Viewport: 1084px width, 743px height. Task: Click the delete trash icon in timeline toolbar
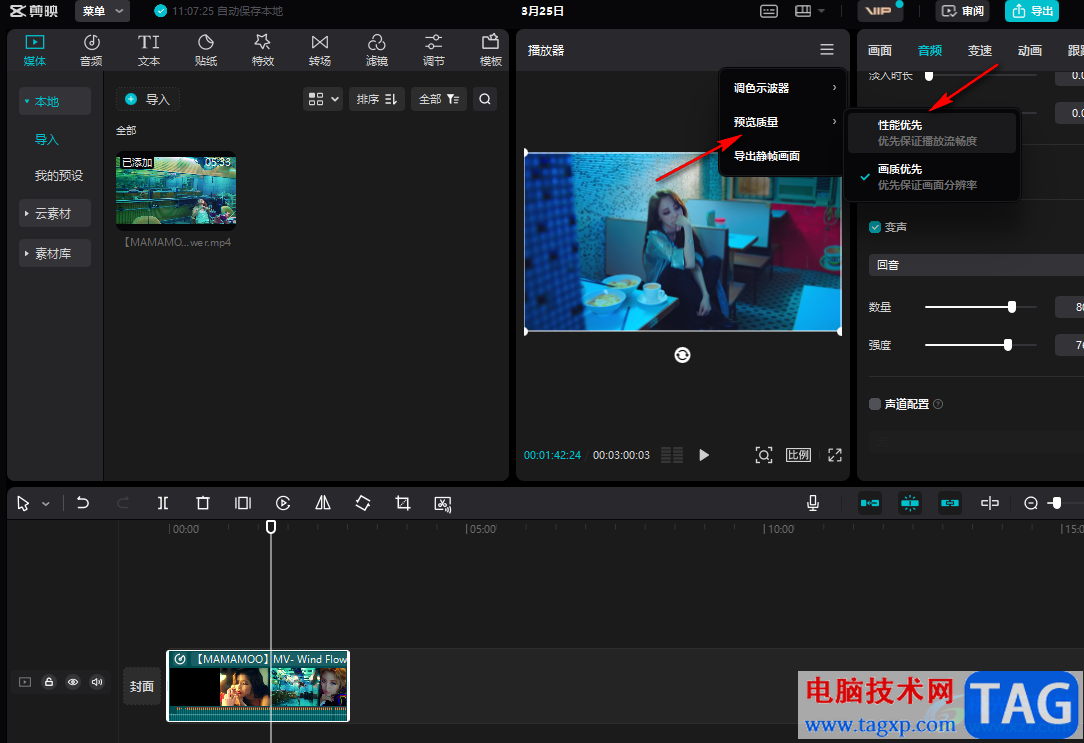click(x=203, y=504)
